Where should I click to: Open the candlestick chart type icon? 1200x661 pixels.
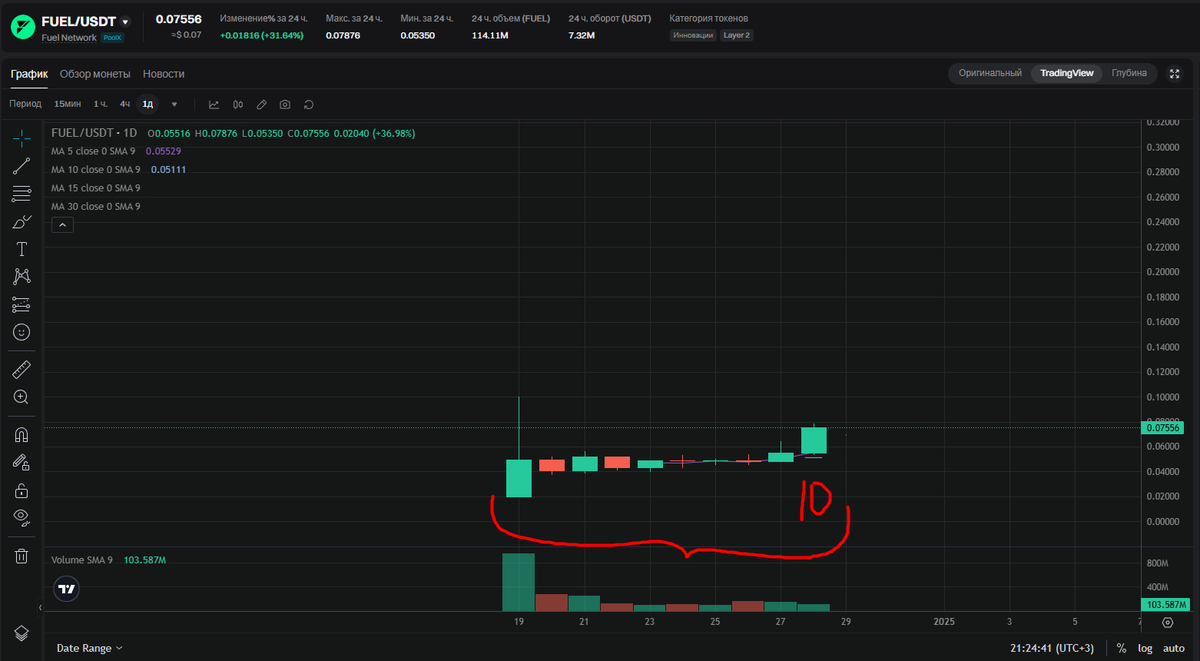point(238,104)
